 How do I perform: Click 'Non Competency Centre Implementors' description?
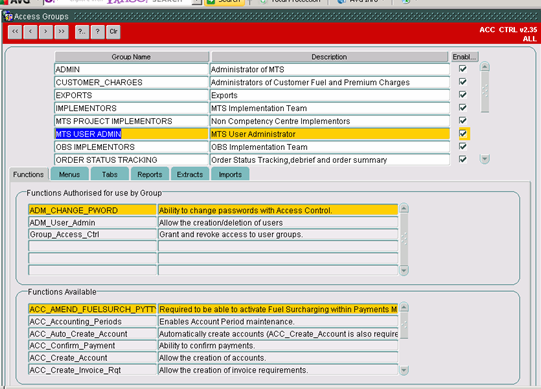click(330, 121)
